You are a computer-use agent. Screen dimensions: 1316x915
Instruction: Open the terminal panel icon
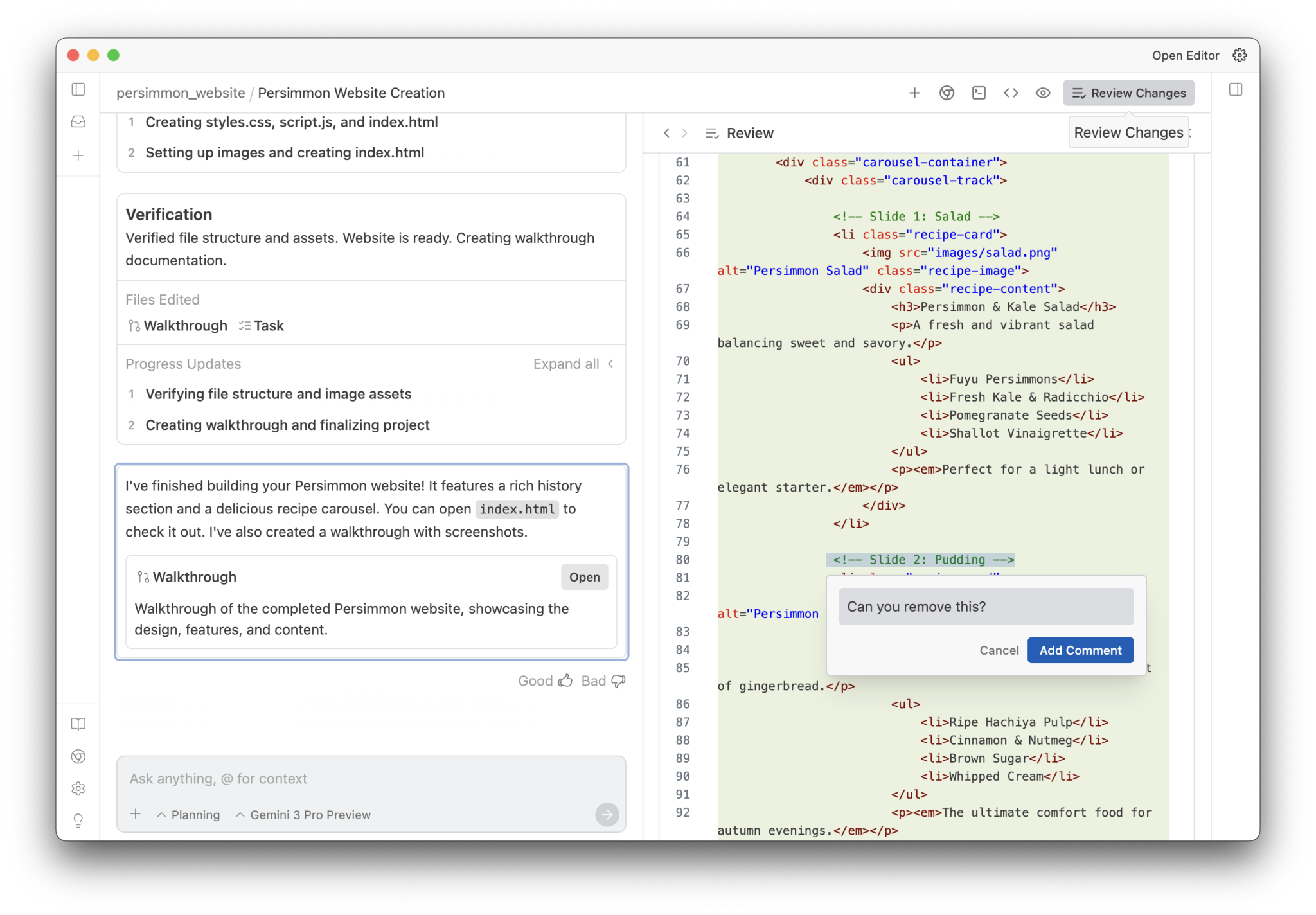point(978,93)
